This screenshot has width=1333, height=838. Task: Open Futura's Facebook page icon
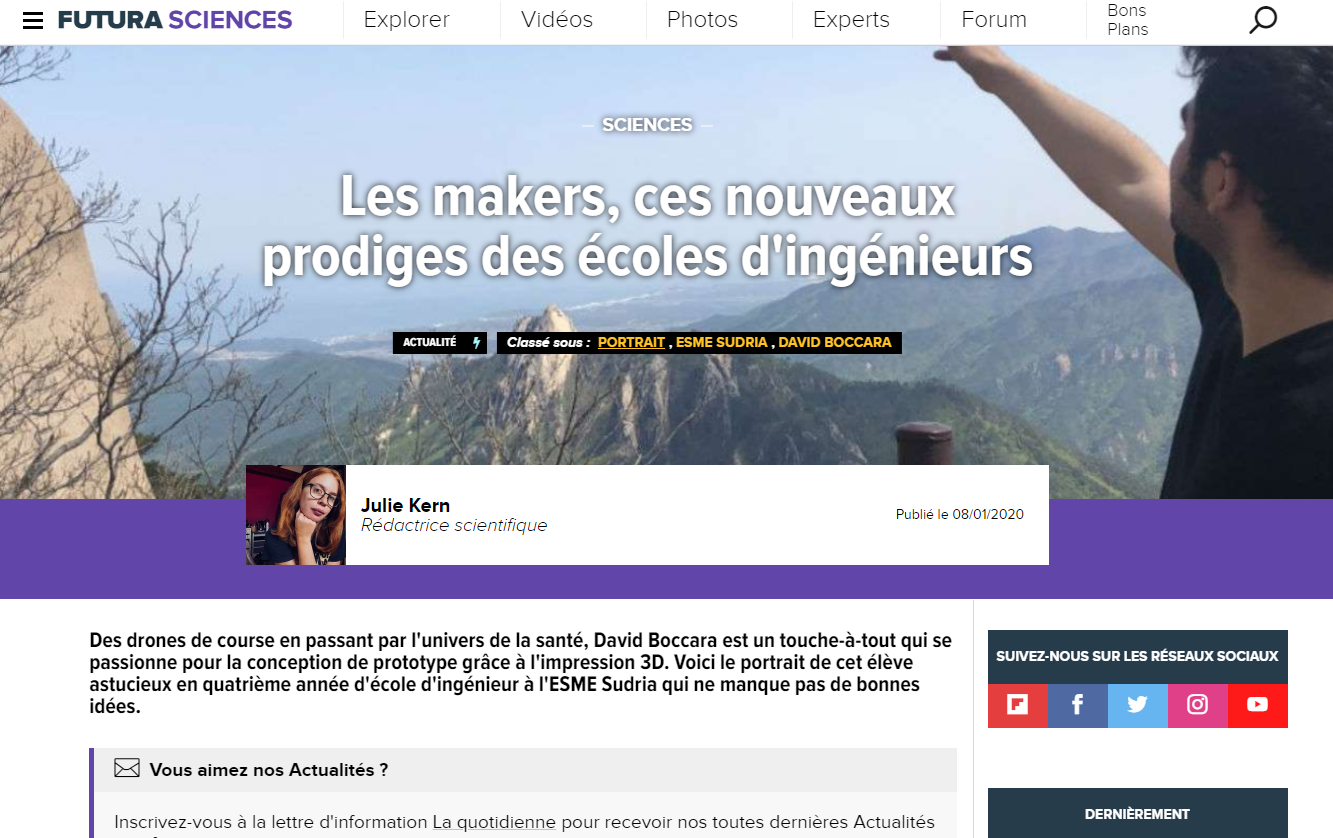(1078, 705)
